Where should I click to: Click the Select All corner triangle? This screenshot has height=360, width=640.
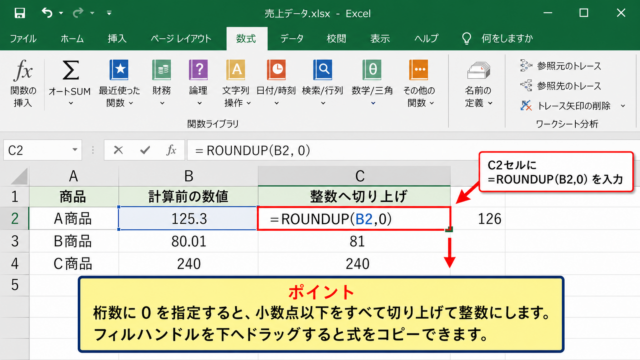pyautogui.click(x=18, y=176)
